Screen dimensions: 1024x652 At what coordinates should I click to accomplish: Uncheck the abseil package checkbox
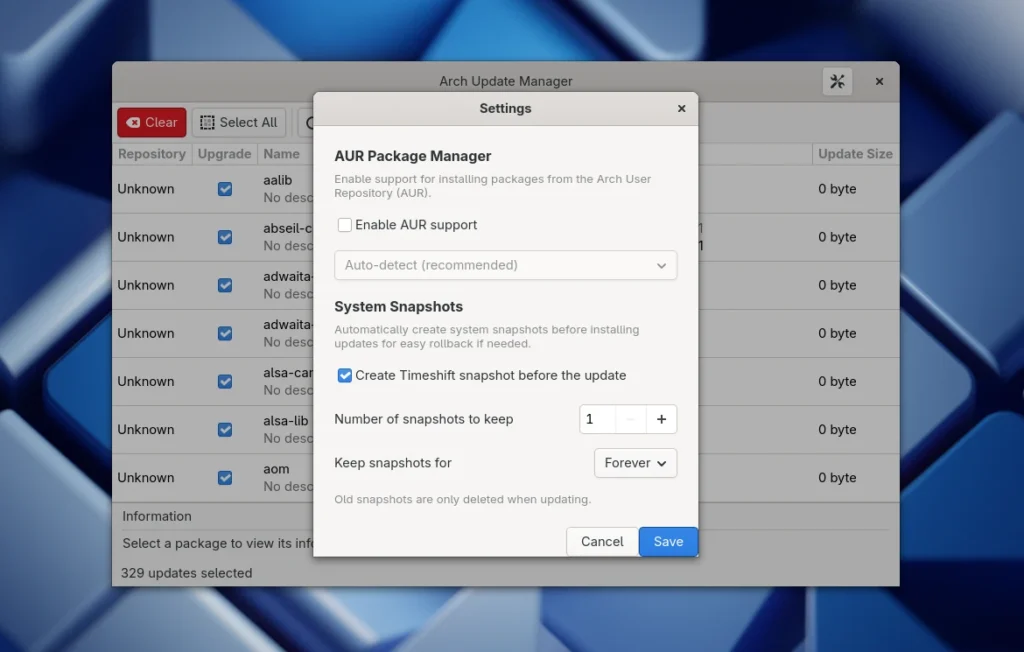(224, 237)
